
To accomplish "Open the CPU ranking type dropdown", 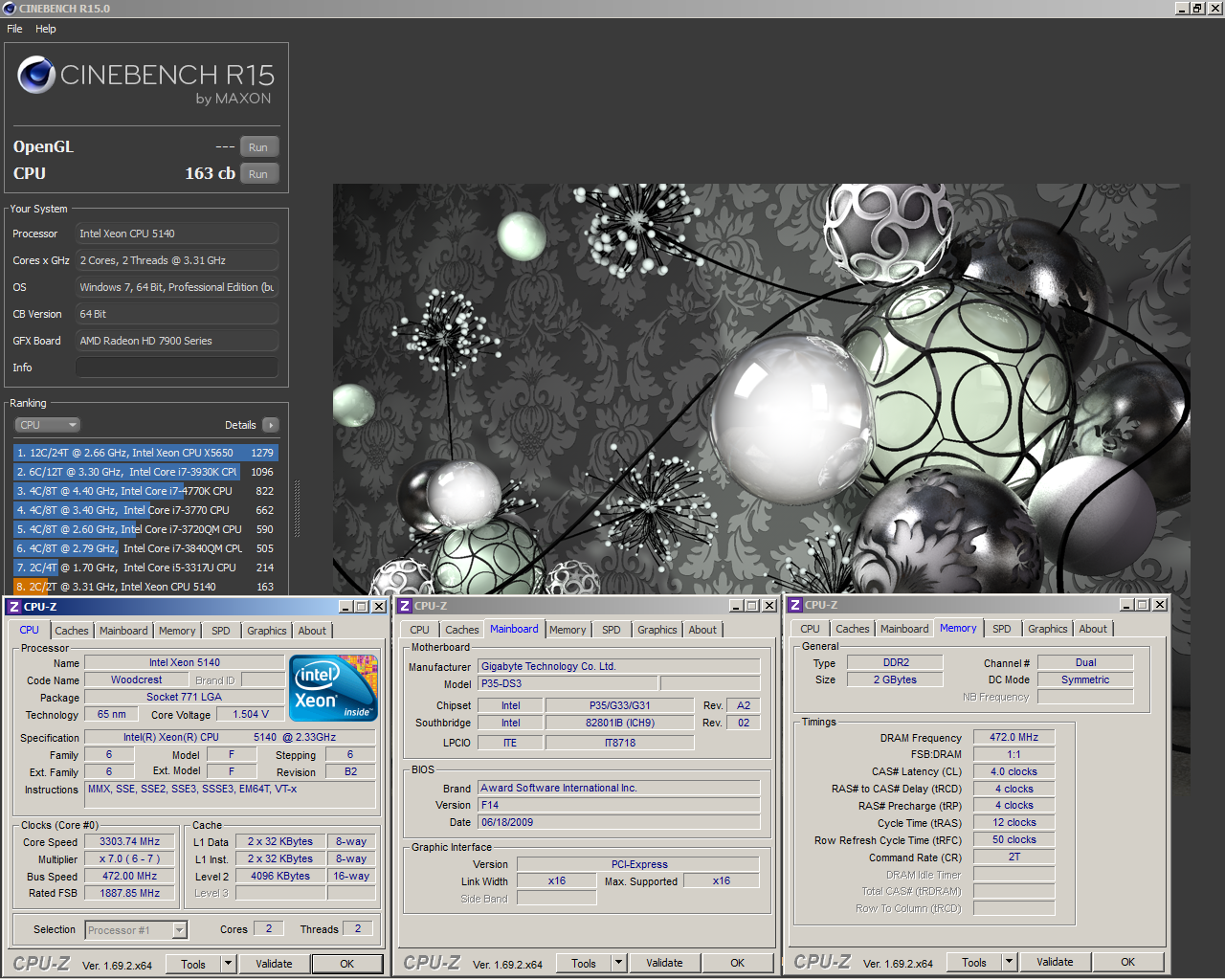I will coord(47,425).
